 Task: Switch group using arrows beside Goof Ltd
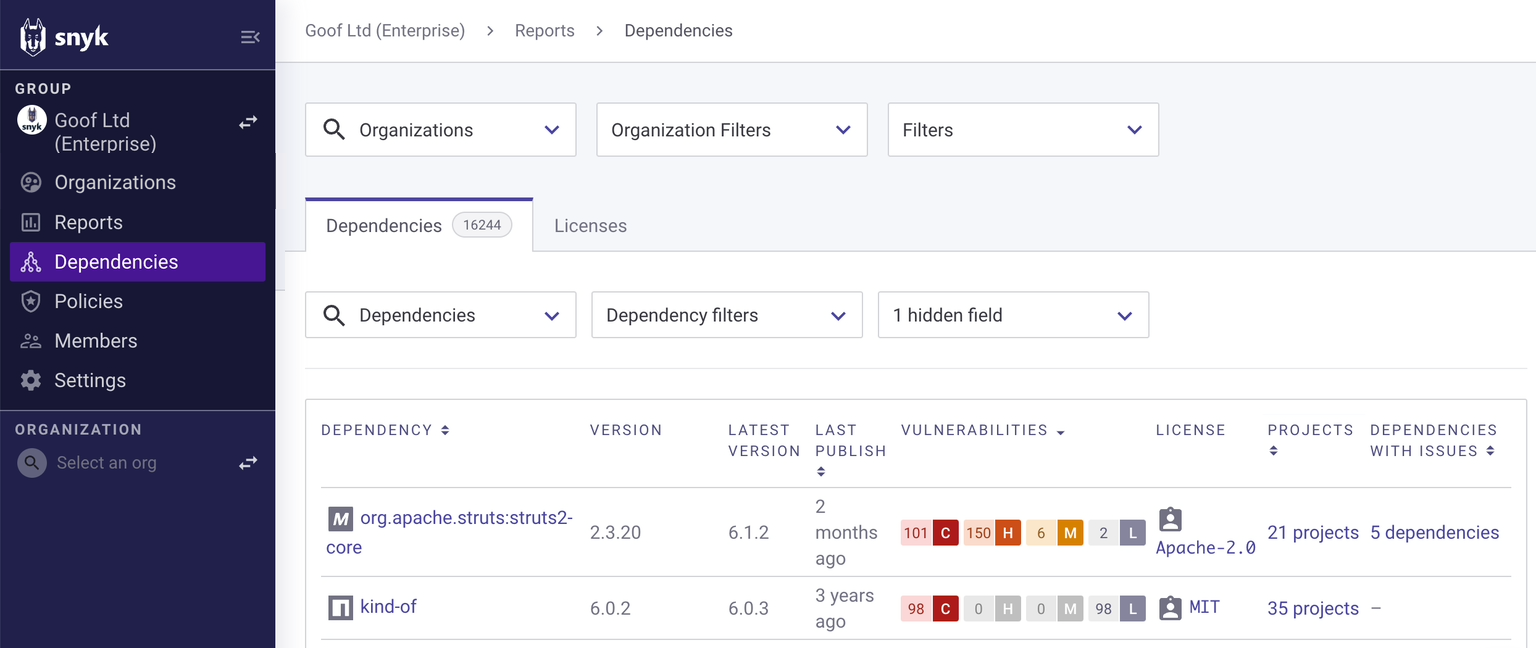coord(248,122)
